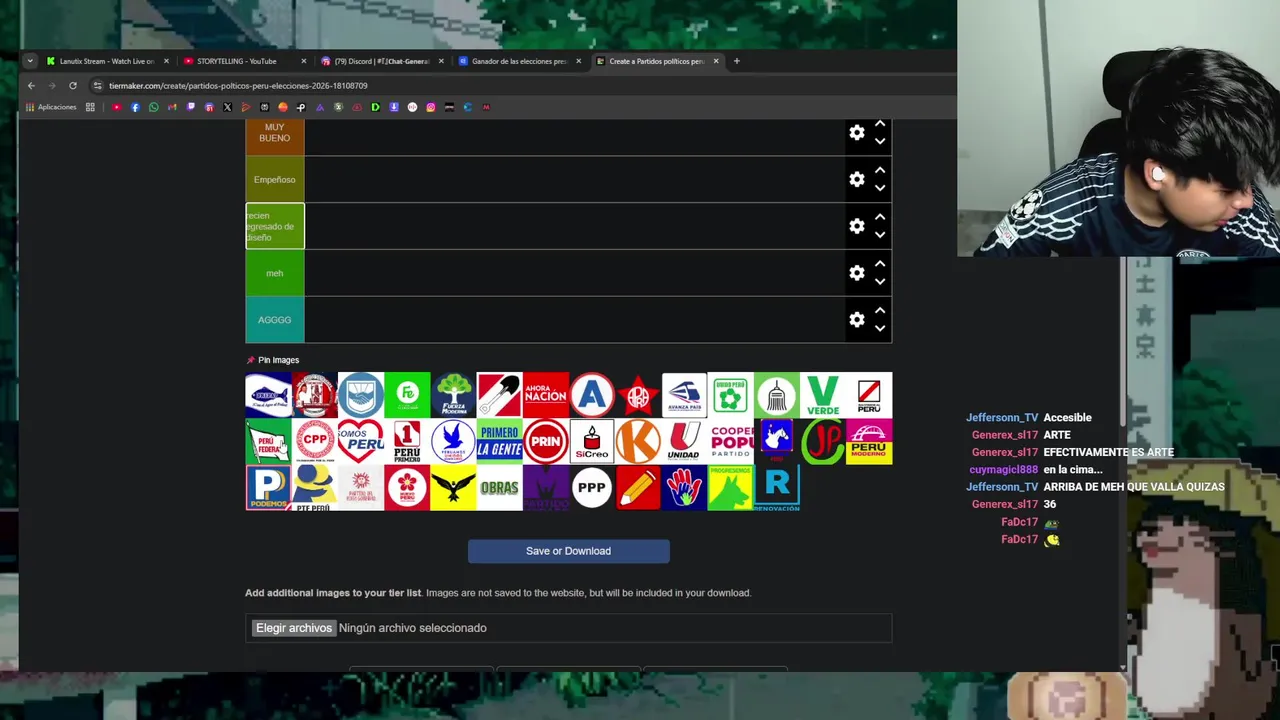Switch to the STORYTELLING - YouTube tab
The width and height of the screenshot is (1280, 720).
tap(236, 61)
